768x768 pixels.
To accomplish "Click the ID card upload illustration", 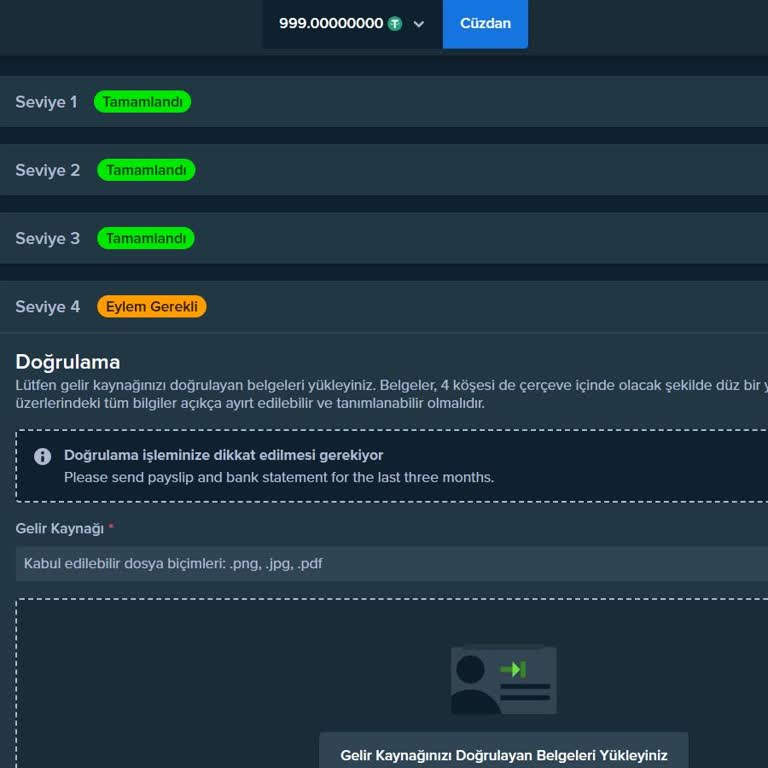I will pyautogui.click(x=503, y=680).
